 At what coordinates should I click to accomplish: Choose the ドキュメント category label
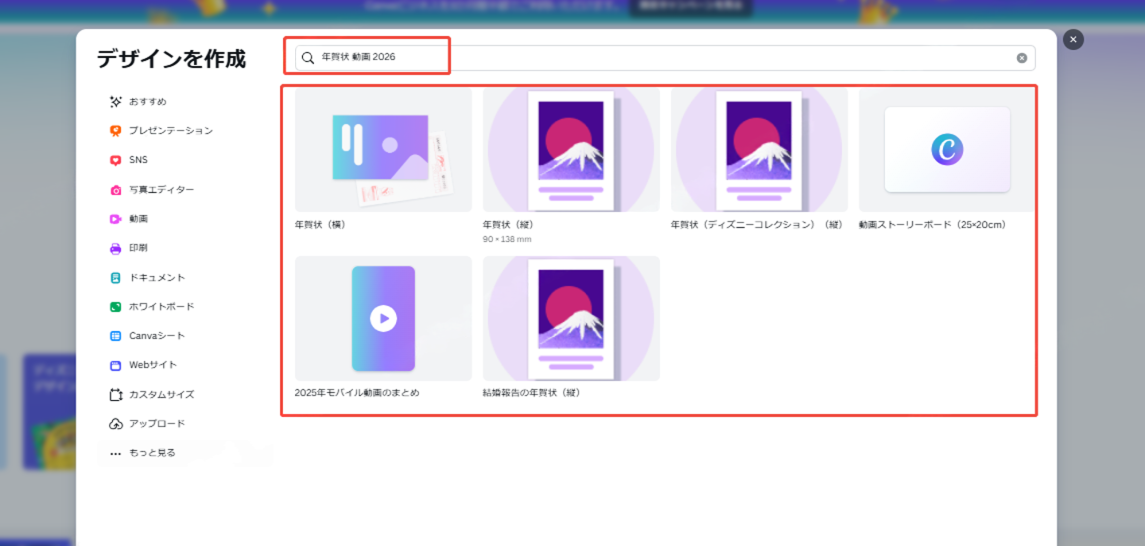point(157,277)
